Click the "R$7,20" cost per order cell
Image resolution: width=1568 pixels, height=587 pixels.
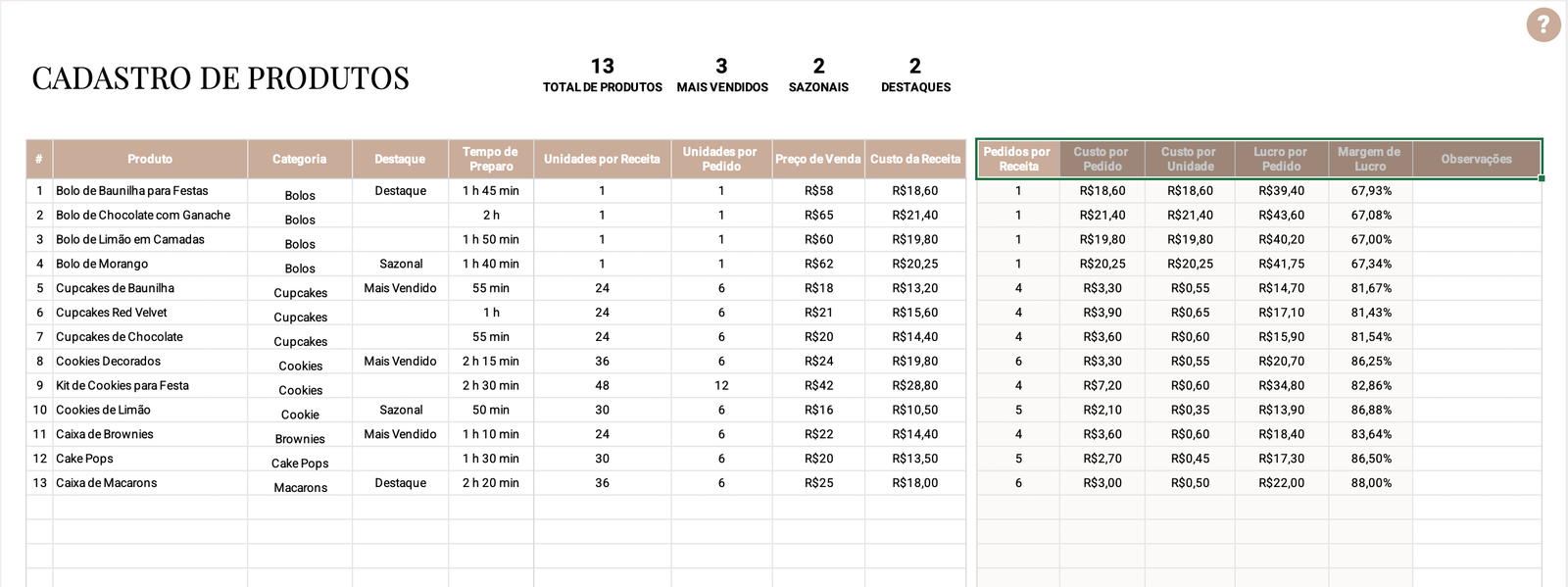(1102, 386)
